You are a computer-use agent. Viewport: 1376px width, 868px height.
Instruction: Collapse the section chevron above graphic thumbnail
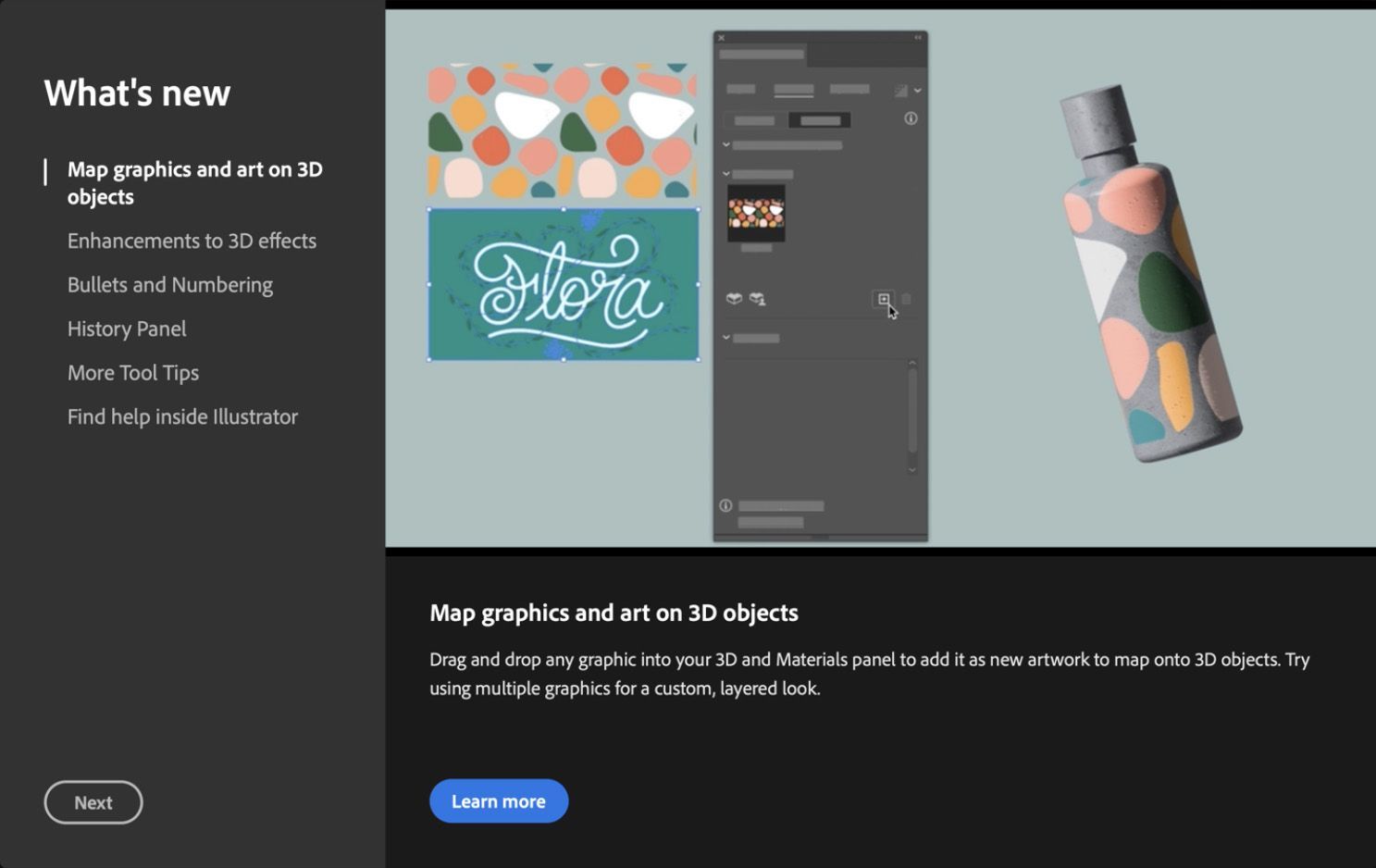[726, 174]
